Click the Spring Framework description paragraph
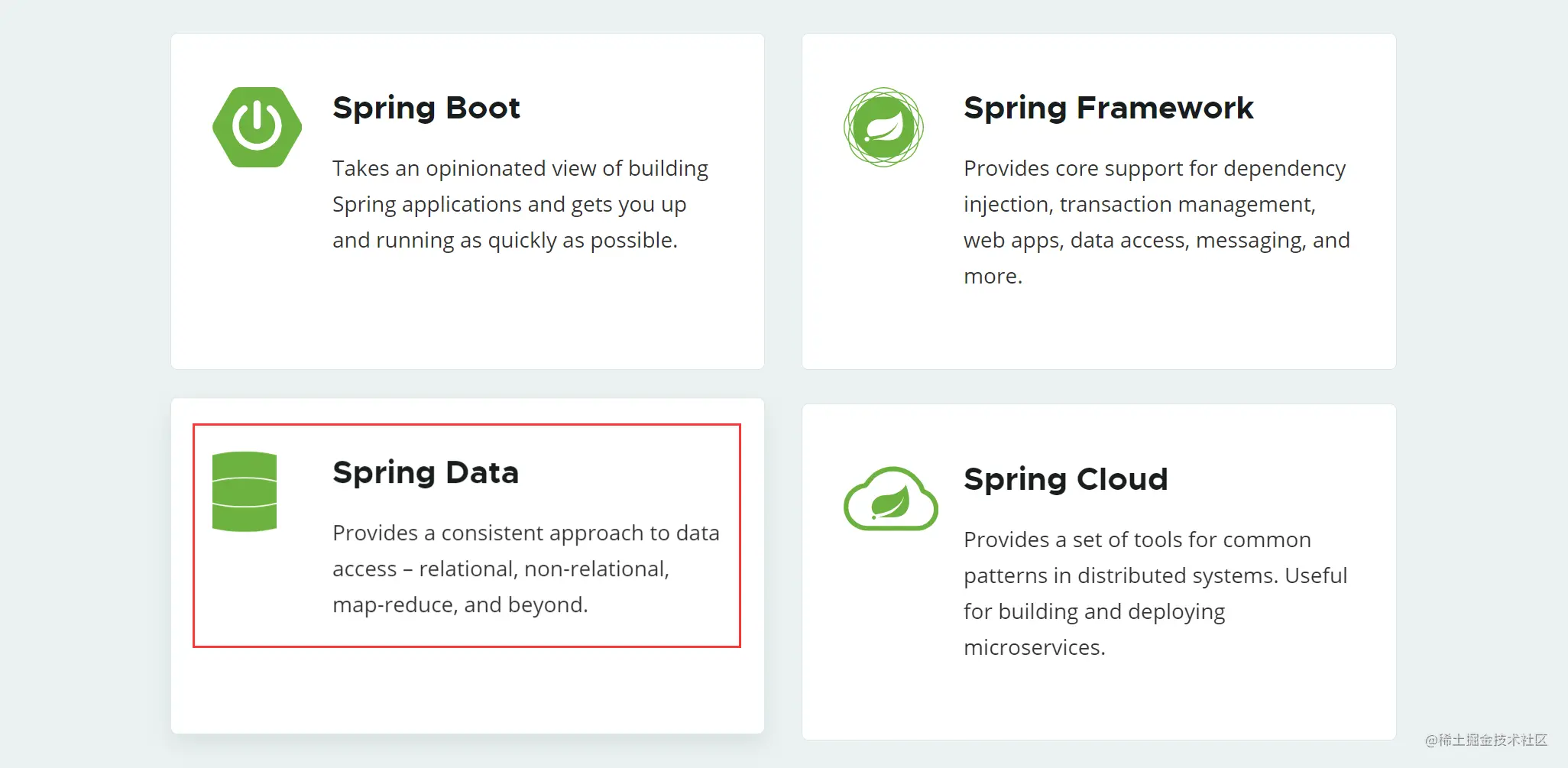Image resolution: width=1568 pixels, height=768 pixels. (1157, 222)
